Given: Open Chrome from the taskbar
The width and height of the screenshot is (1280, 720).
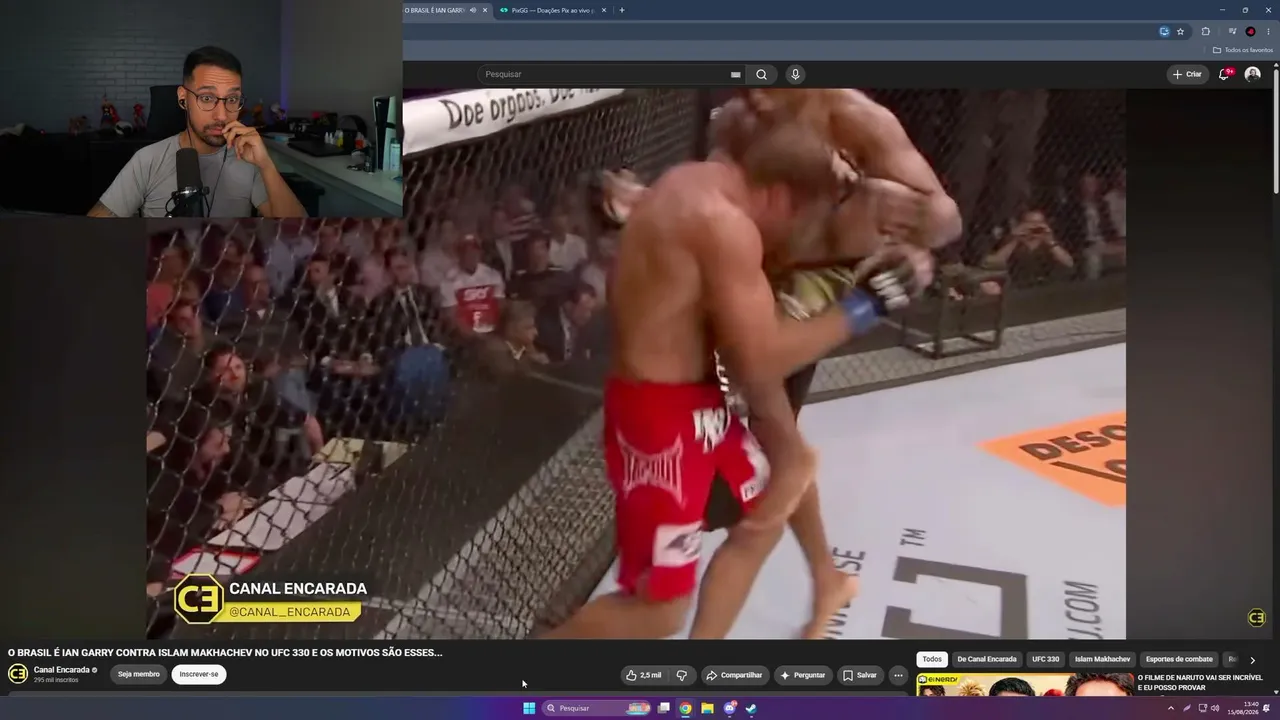Looking at the screenshot, I should point(685,708).
